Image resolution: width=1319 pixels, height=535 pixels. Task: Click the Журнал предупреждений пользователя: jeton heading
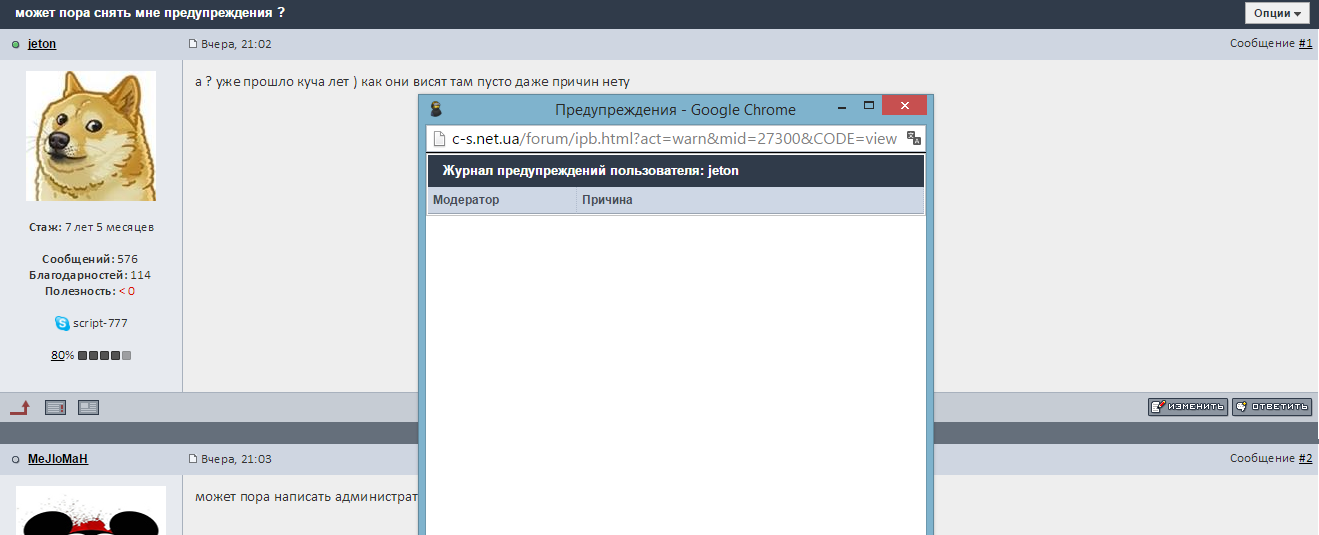tap(591, 171)
